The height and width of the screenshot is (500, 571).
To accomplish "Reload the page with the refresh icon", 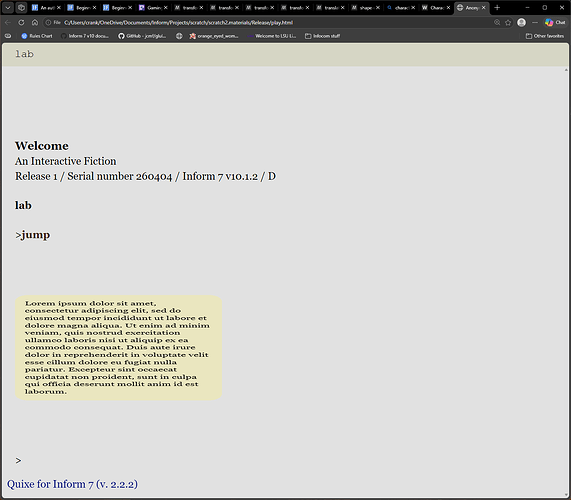I will click(x=21, y=23).
